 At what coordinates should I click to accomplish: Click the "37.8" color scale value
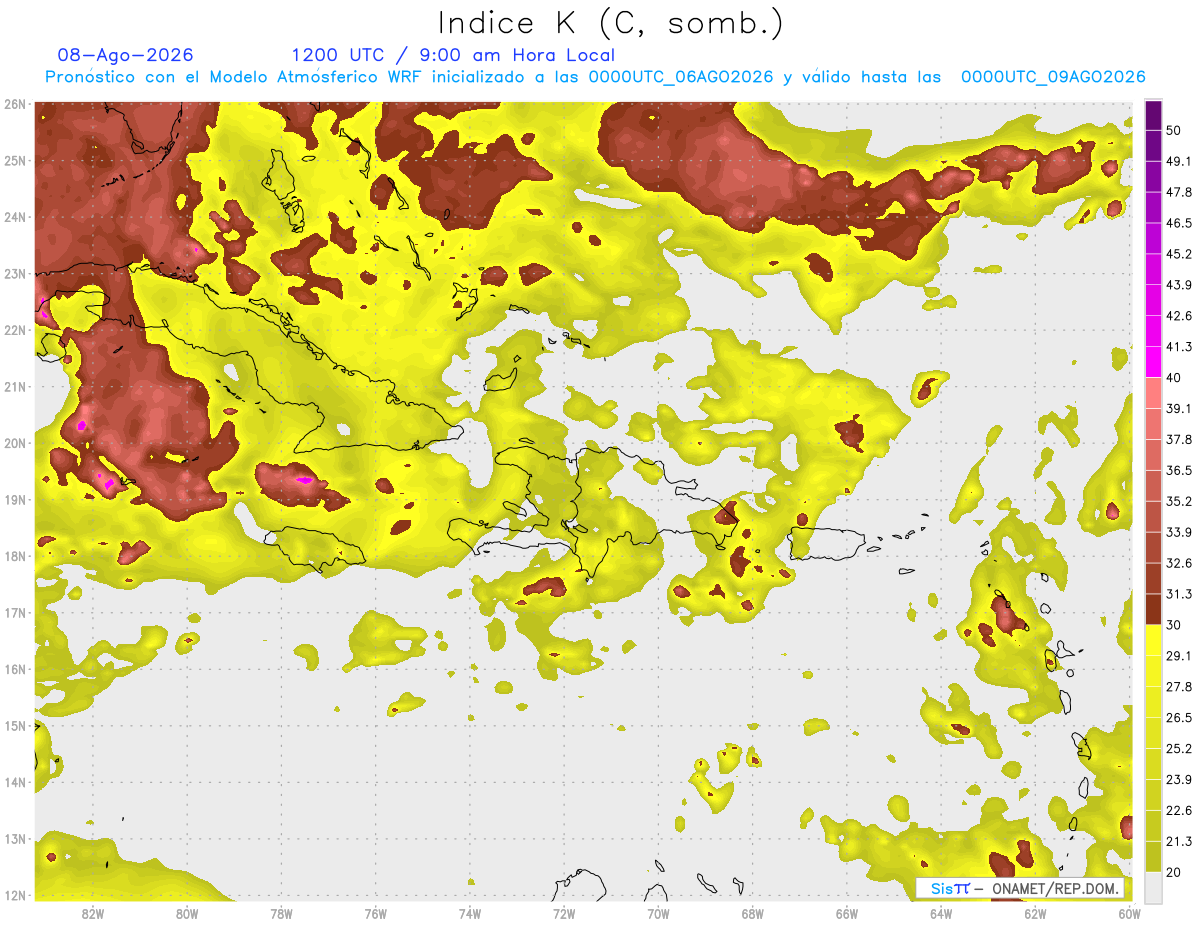[x=1178, y=440]
